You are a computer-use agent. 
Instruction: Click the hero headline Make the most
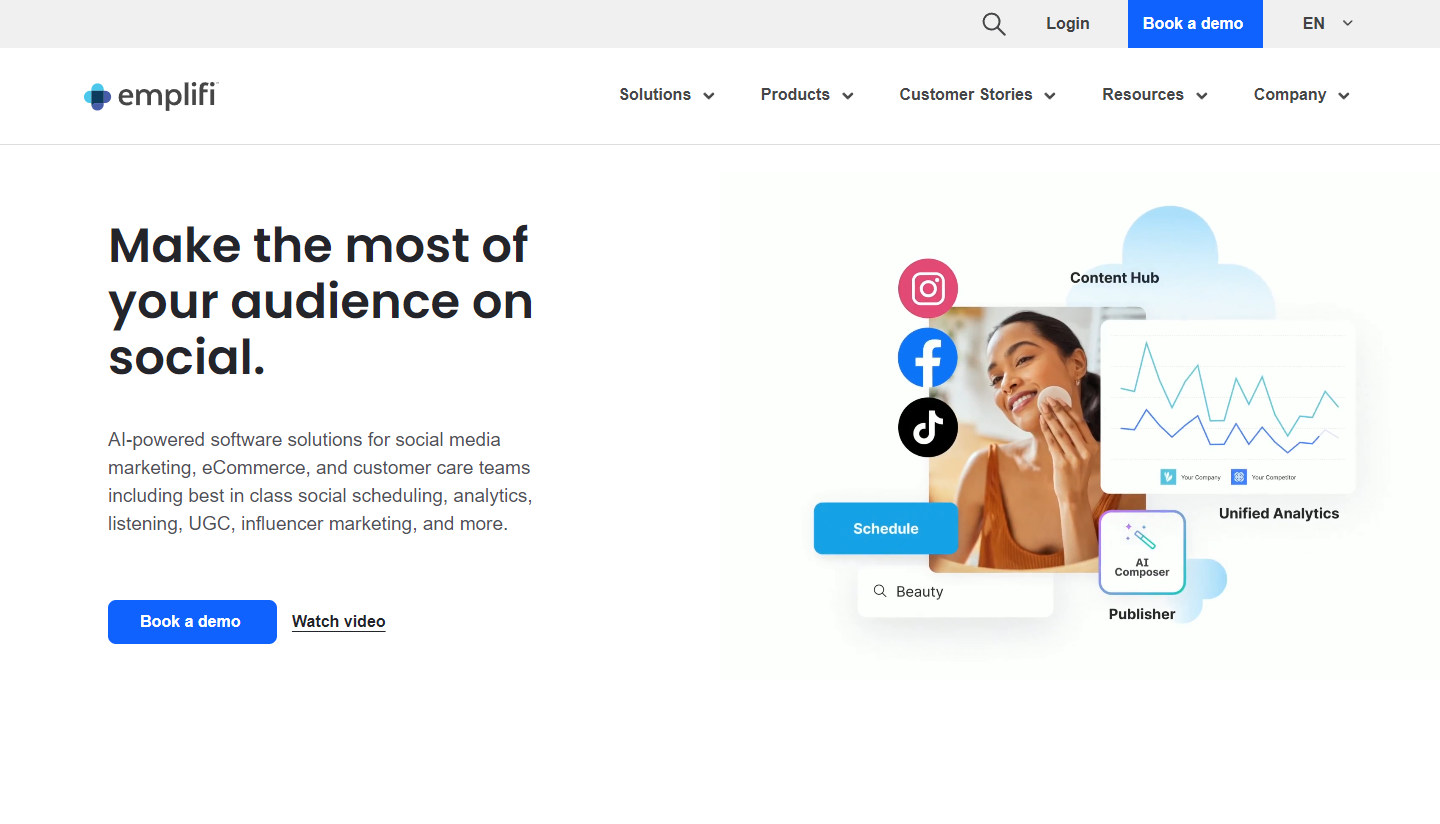point(320,301)
